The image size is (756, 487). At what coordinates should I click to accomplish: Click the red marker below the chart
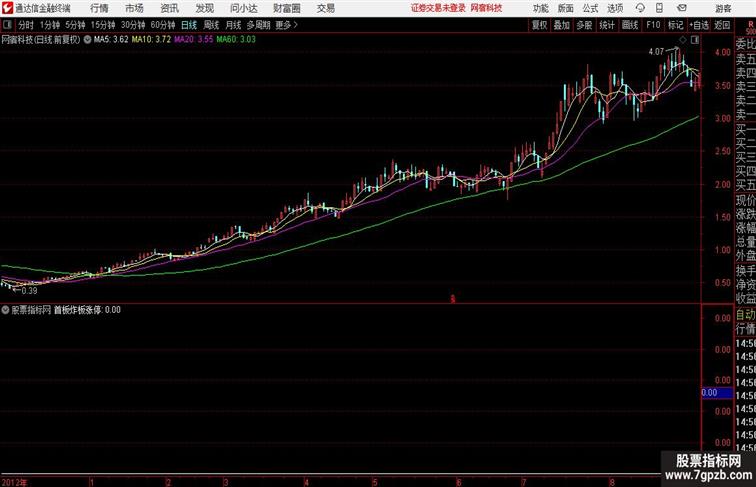tap(453, 299)
